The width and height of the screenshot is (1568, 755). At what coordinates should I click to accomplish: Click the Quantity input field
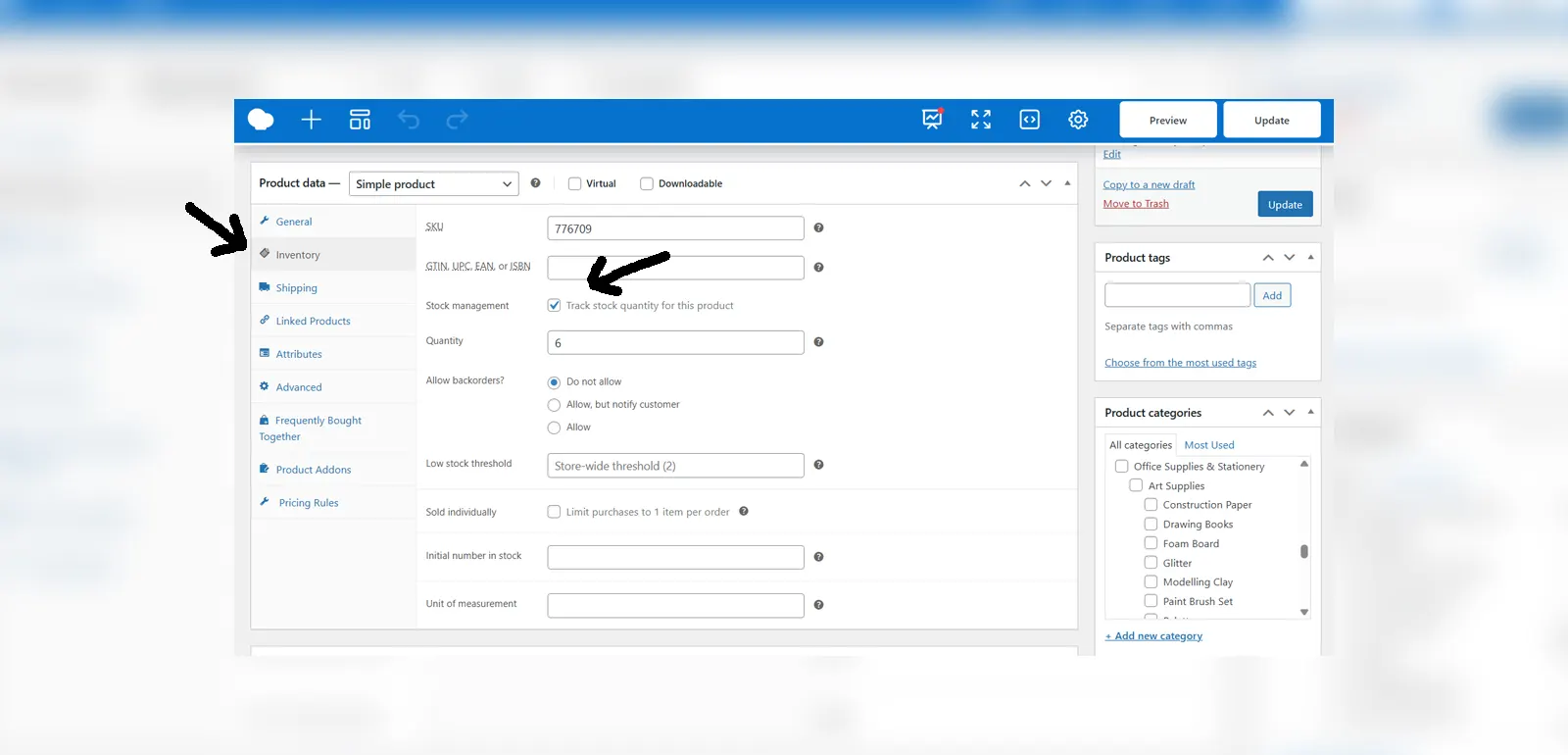coord(675,342)
